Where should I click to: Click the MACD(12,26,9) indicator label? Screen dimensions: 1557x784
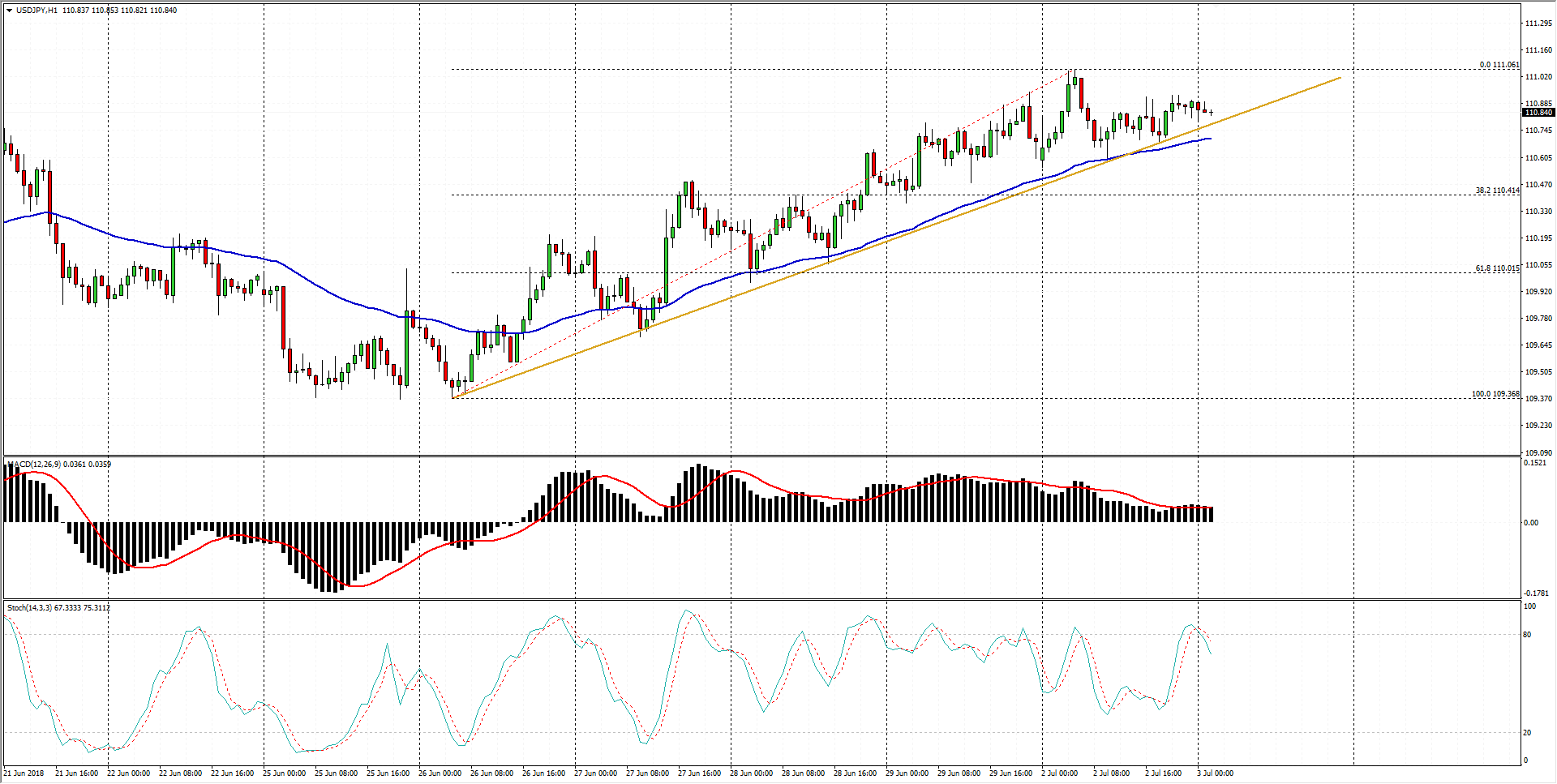pos(32,465)
